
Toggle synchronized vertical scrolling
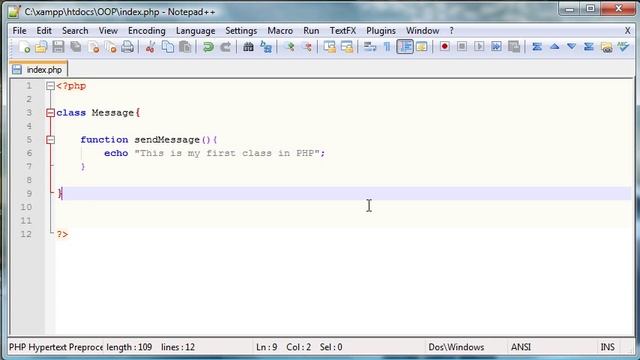pos(329,47)
